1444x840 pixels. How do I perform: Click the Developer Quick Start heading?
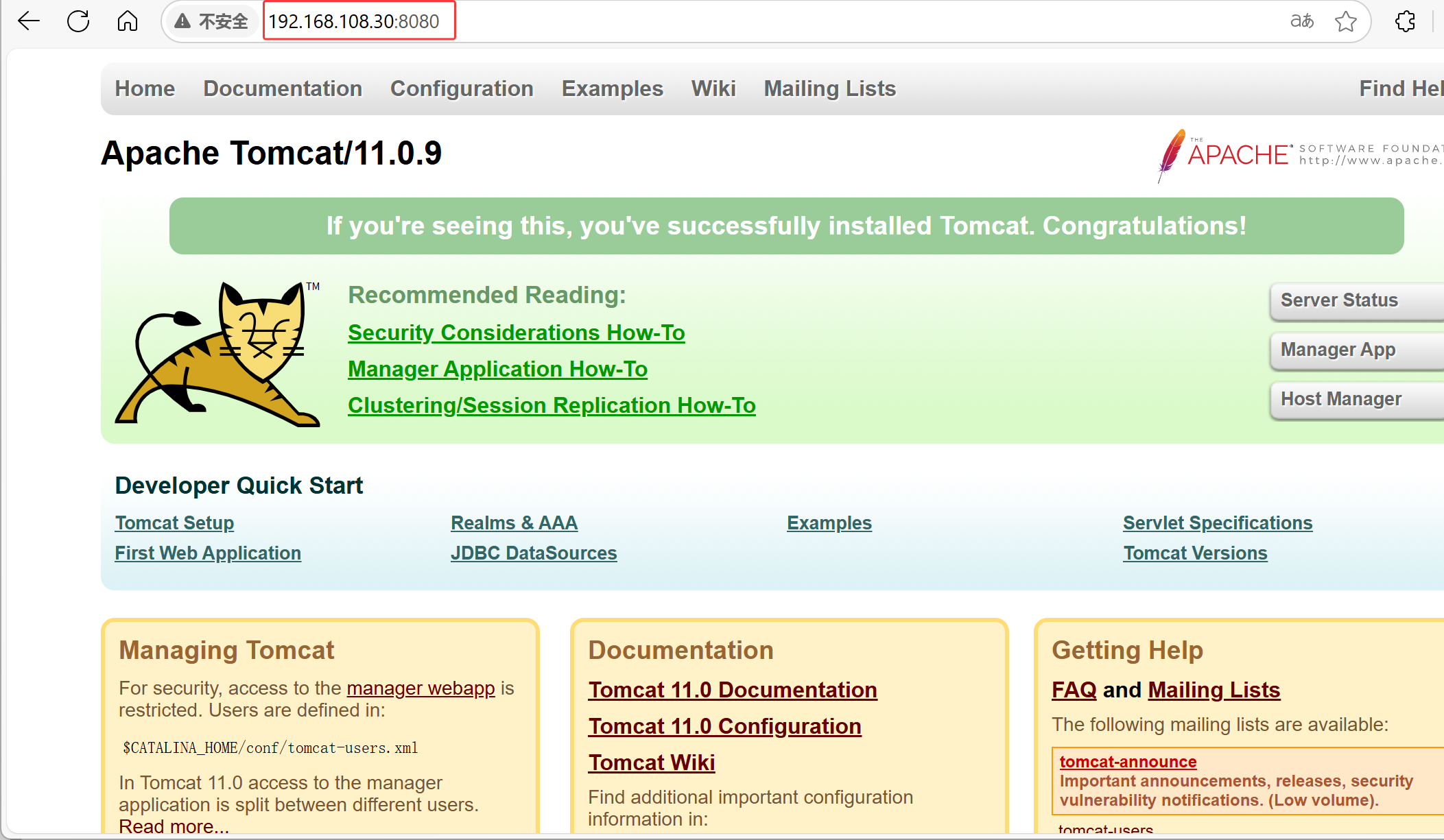coord(239,485)
